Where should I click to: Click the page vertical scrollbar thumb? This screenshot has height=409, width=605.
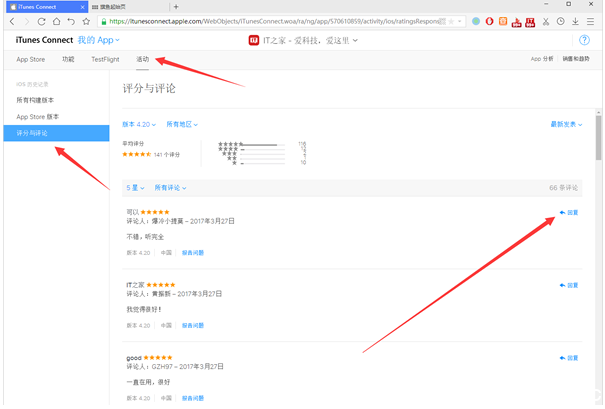tap(598, 137)
